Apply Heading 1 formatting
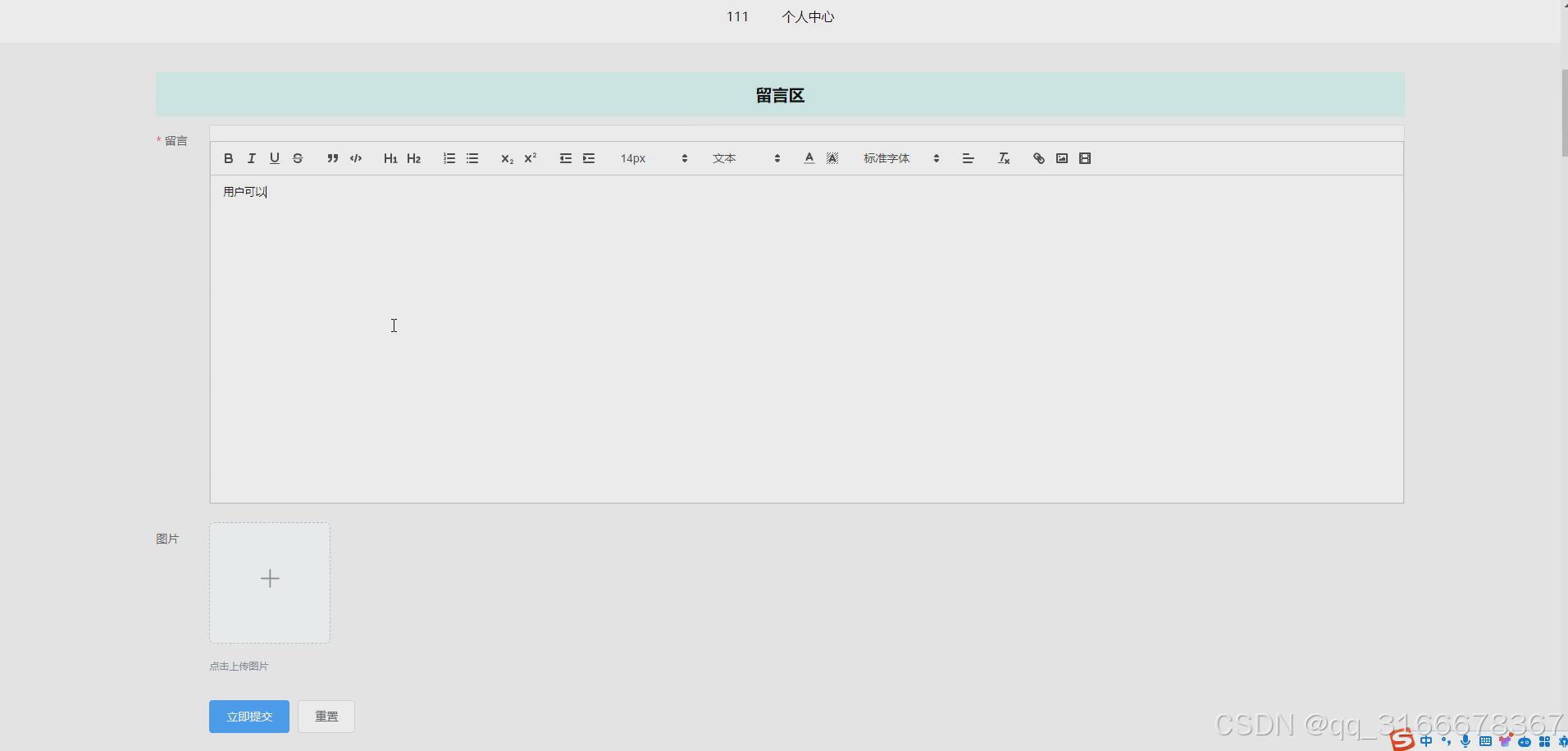1568x751 pixels. click(x=390, y=158)
